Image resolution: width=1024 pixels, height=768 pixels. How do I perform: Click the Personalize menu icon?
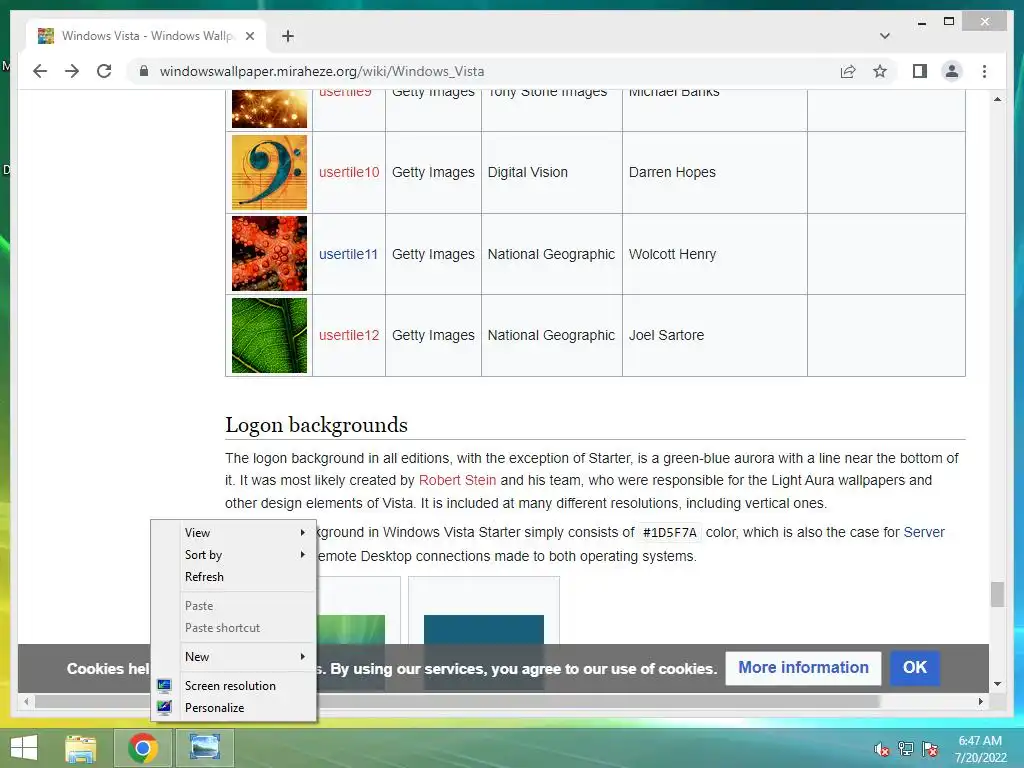(164, 707)
